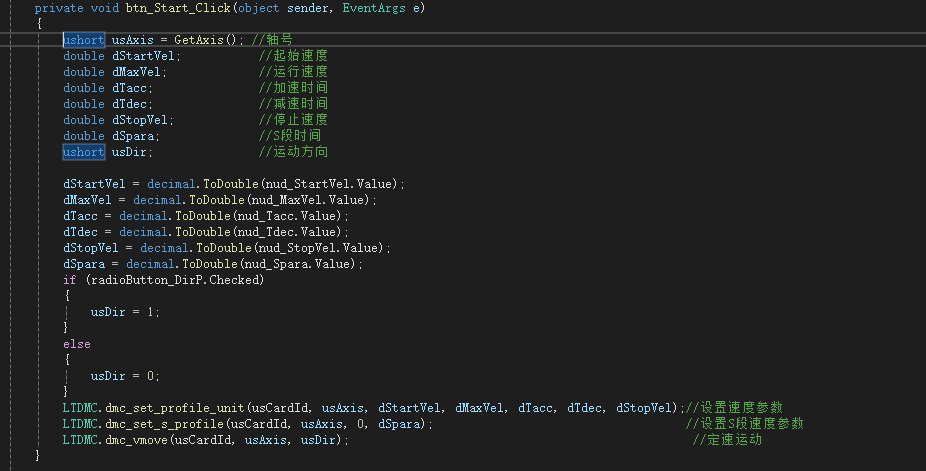The image size is (926, 471).
Task: Click the btn_Start_Click method name
Action: pos(178,8)
